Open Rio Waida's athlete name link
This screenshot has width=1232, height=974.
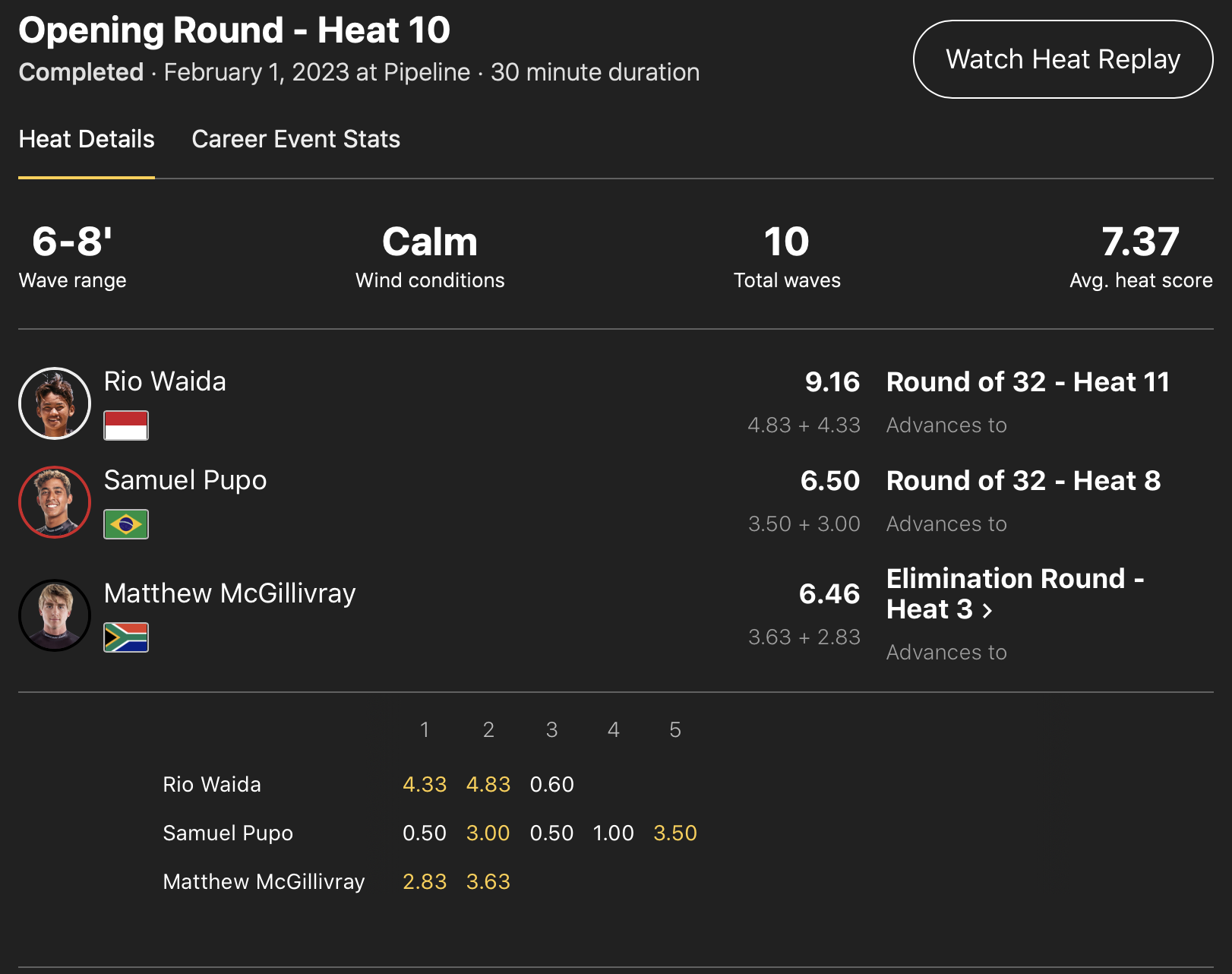pyautogui.click(x=165, y=381)
